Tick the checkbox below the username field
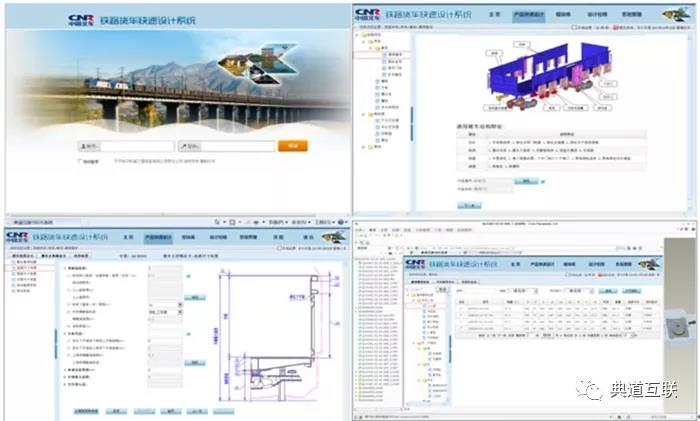This screenshot has height=421, width=700. (80, 161)
